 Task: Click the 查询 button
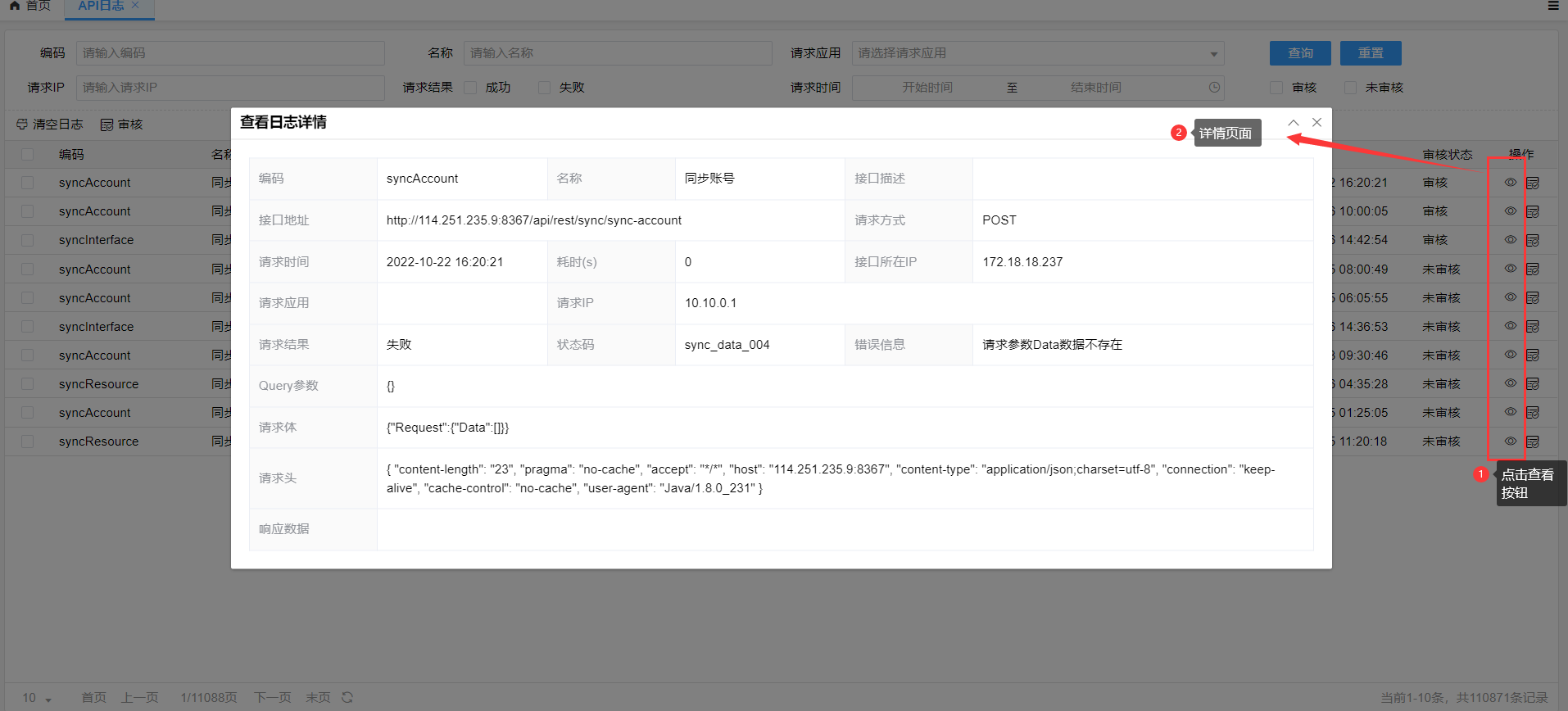[1300, 53]
